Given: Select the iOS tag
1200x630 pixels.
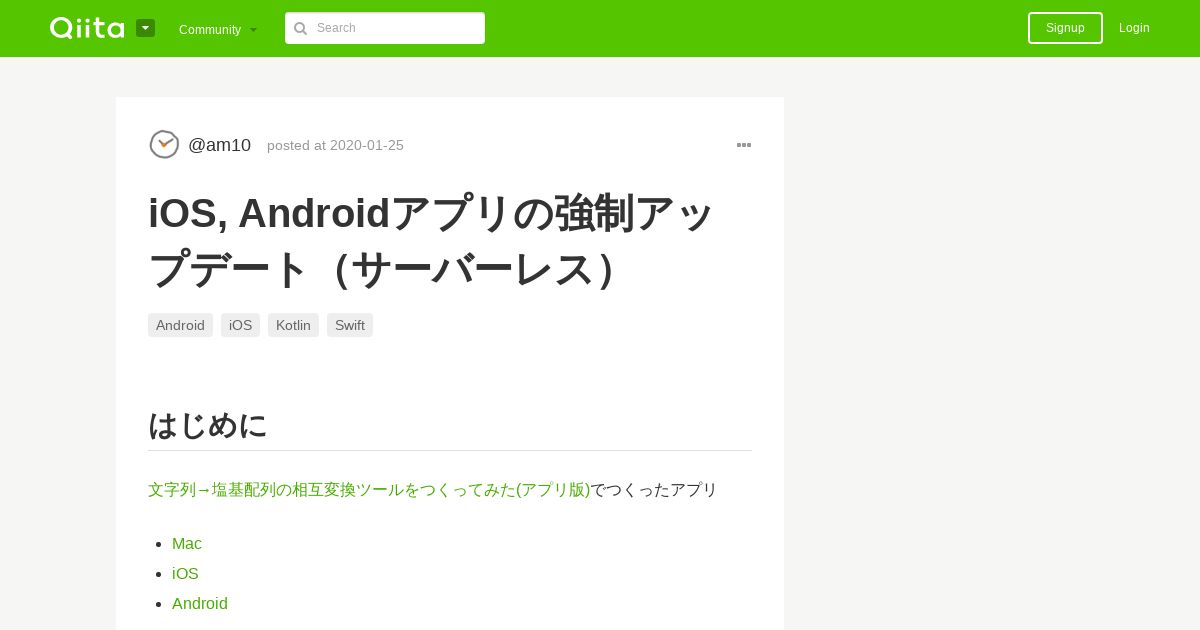Looking at the screenshot, I should point(240,325).
